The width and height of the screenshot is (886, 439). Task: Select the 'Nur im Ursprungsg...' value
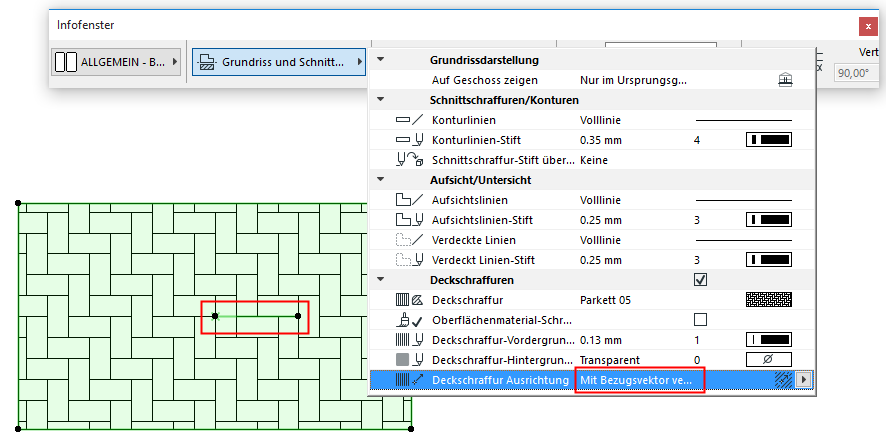click(x=633, y=80)
